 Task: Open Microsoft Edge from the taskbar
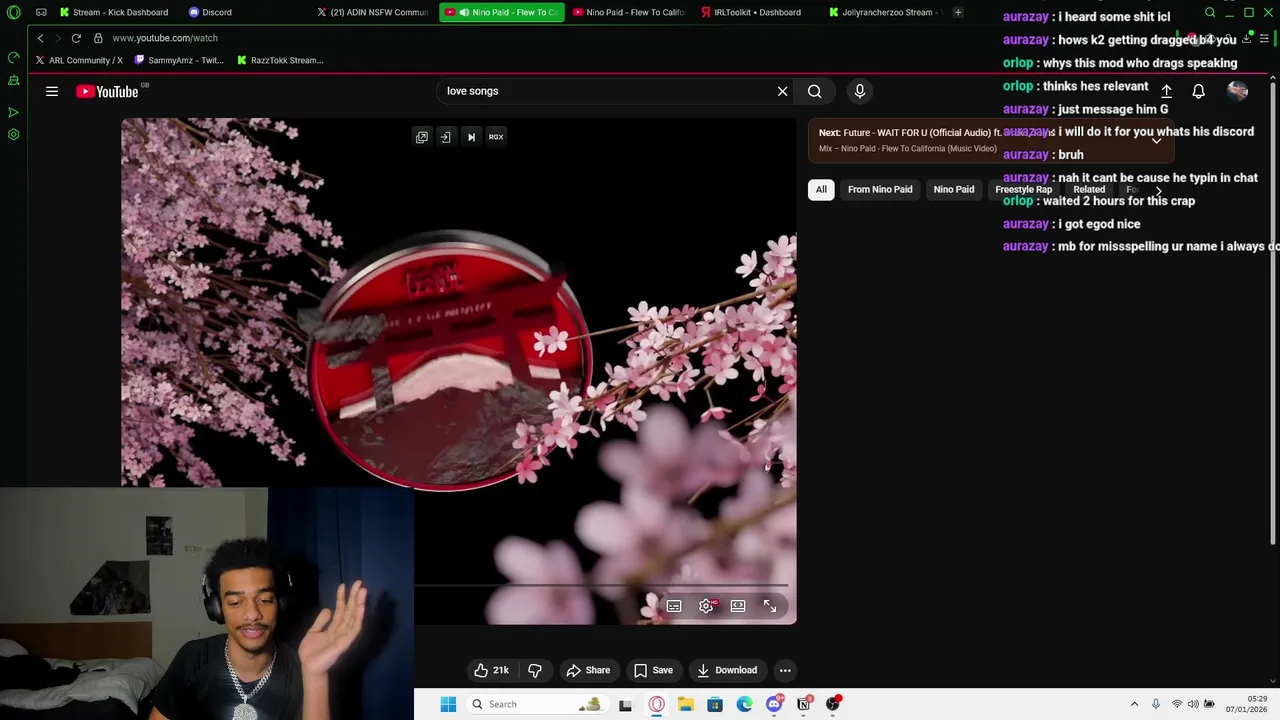tap(744, 704)
